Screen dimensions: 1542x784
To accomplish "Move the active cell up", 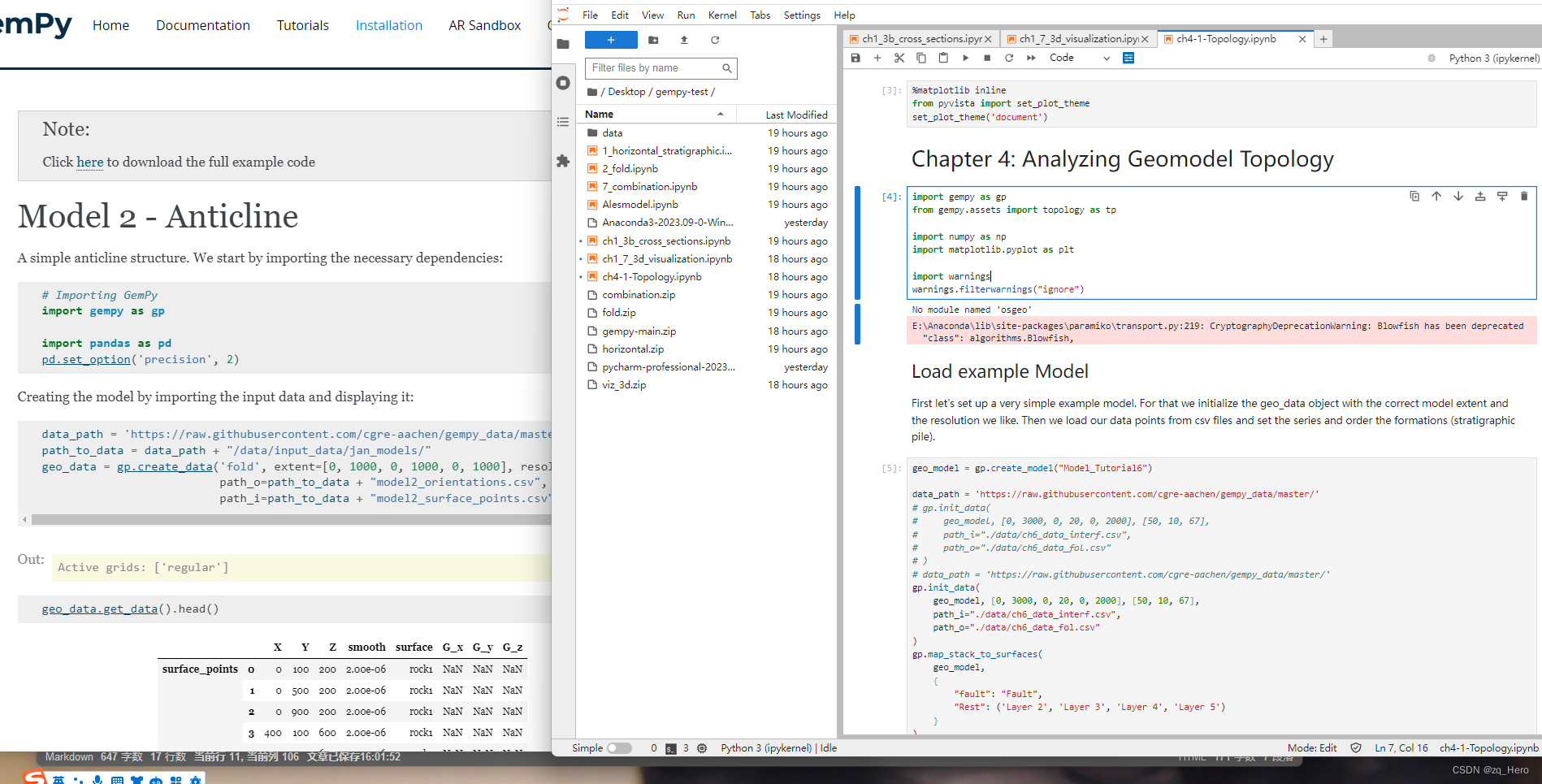I will click(x=1436, y=196).
